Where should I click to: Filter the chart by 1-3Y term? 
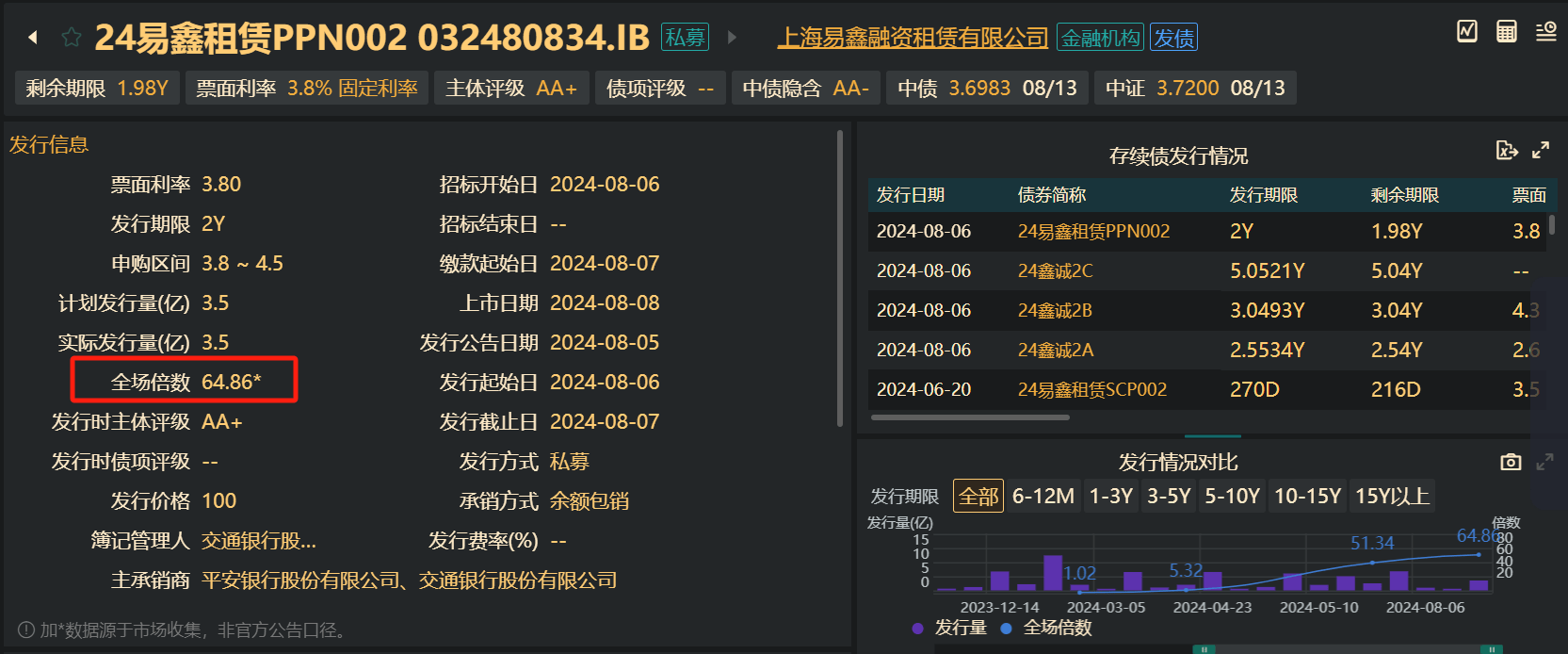[x=1111, y=496]
